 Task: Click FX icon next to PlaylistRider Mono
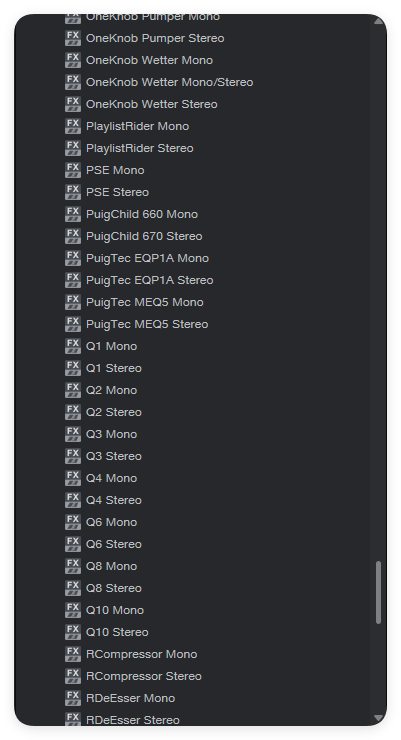click(x=73, y=126)
